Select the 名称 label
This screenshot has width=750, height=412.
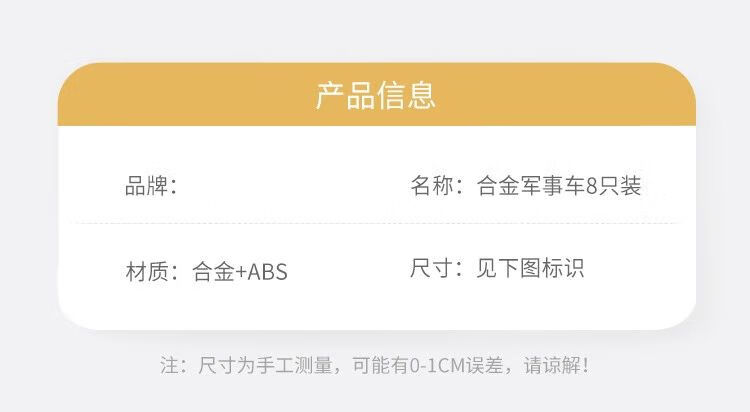pyautogui.click(x=432, y=185)
